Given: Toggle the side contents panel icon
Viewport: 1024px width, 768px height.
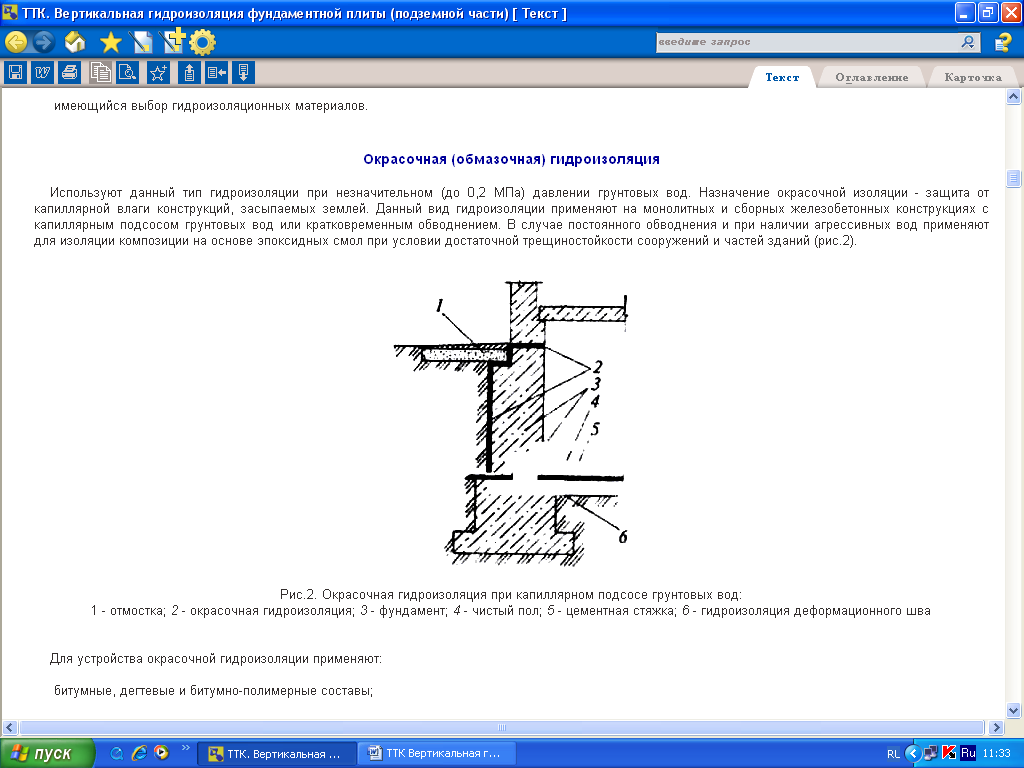Looking at the screenshot, I should (216, 72).
